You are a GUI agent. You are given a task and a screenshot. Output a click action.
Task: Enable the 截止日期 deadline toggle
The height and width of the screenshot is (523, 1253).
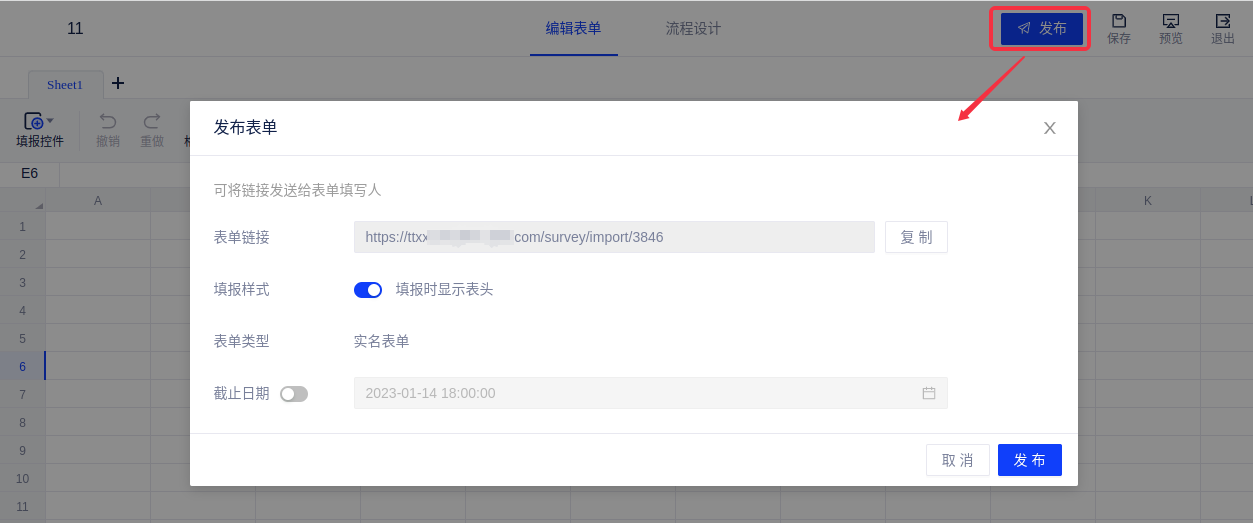294,394
